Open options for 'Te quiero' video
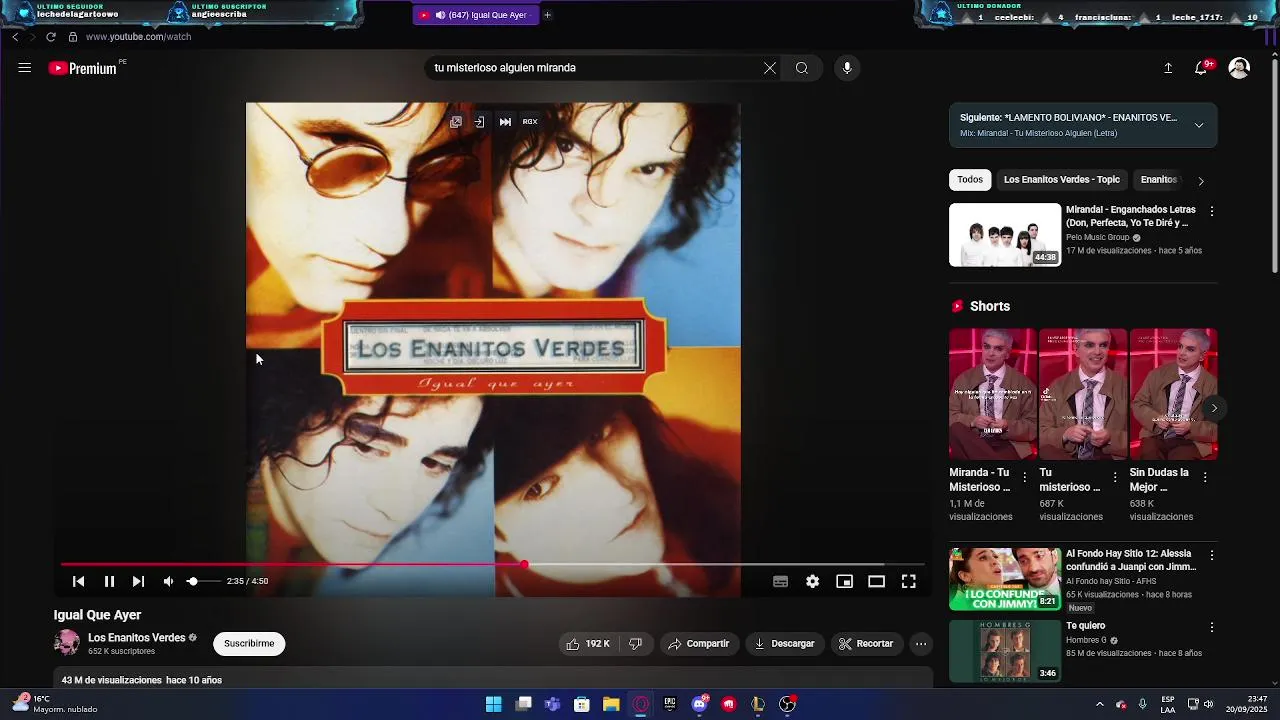Image resolution: width=1280 pixels, height=720 pixels. (1212, 627)
